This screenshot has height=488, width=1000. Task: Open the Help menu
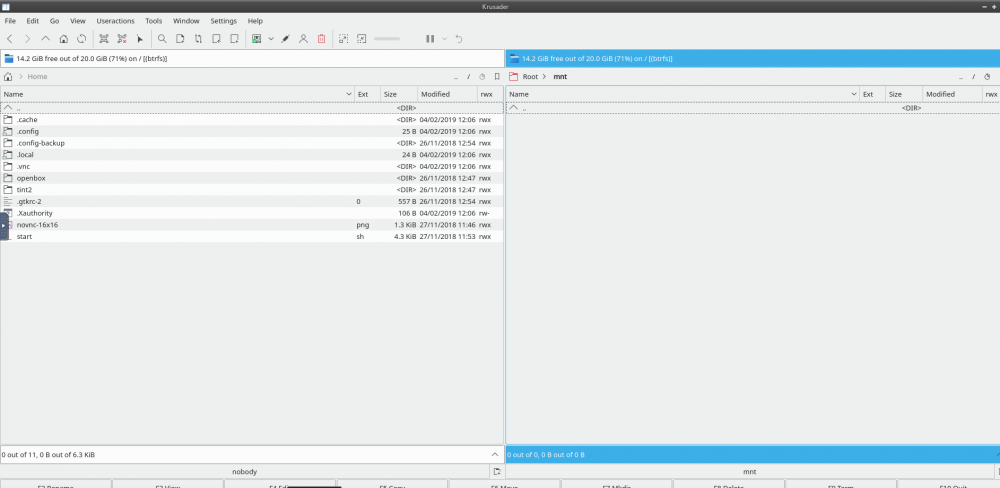[x=255, y=21]
